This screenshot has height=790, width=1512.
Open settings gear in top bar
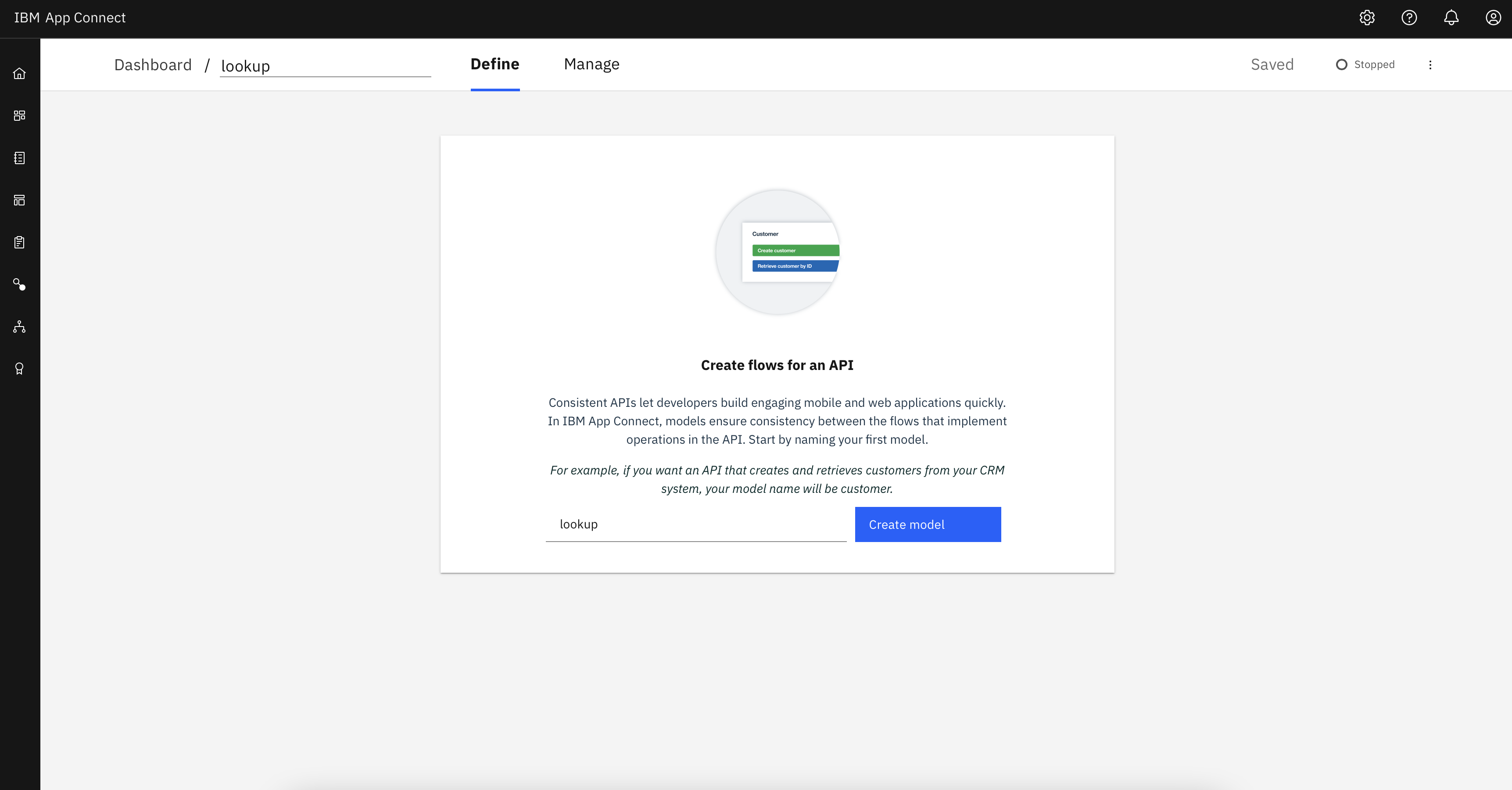pos(1367,18)
